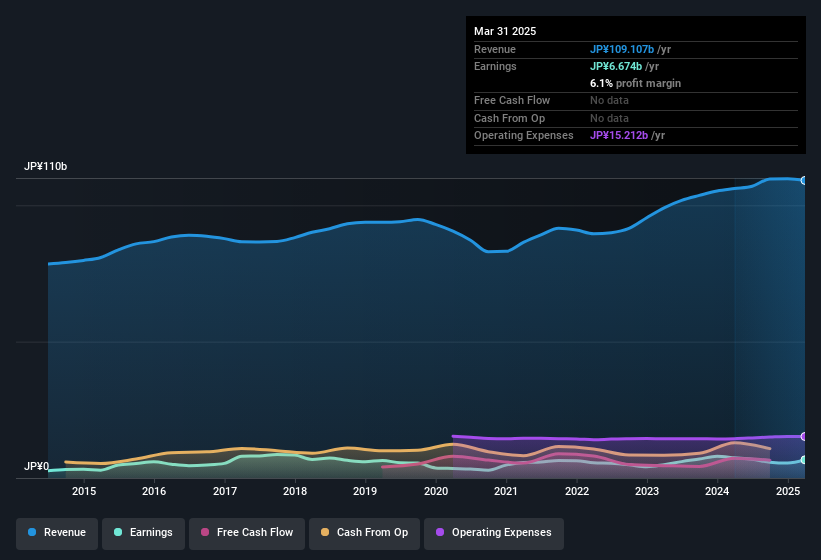Screen dimensions: 821x560
Task: Click the blue Revenue legend dot
Action: [32, 532]
